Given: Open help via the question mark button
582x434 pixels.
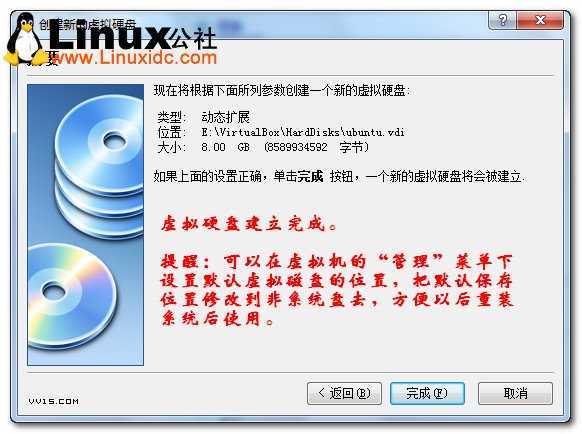Looking at the screenshot, I should tap(502, 20).
